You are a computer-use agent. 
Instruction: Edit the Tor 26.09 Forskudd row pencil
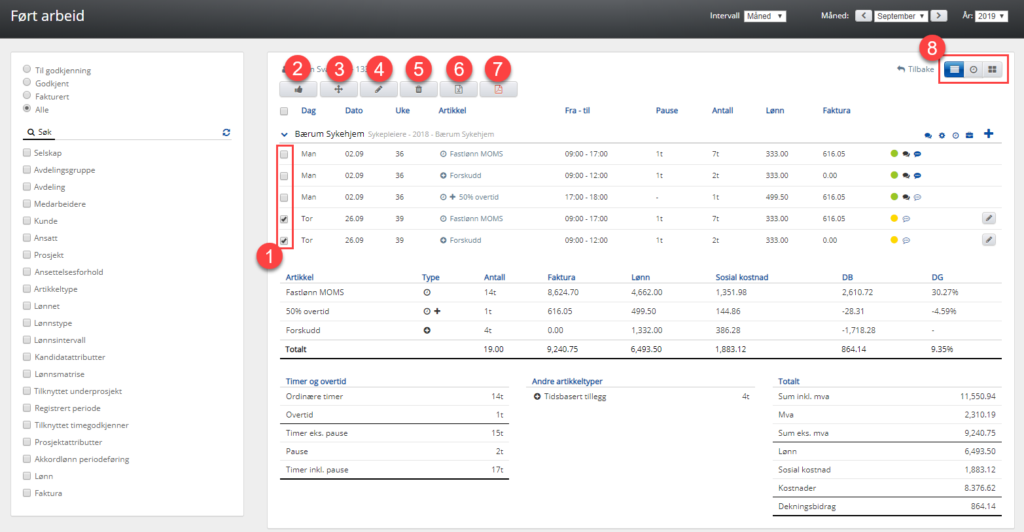coord(988,240)
